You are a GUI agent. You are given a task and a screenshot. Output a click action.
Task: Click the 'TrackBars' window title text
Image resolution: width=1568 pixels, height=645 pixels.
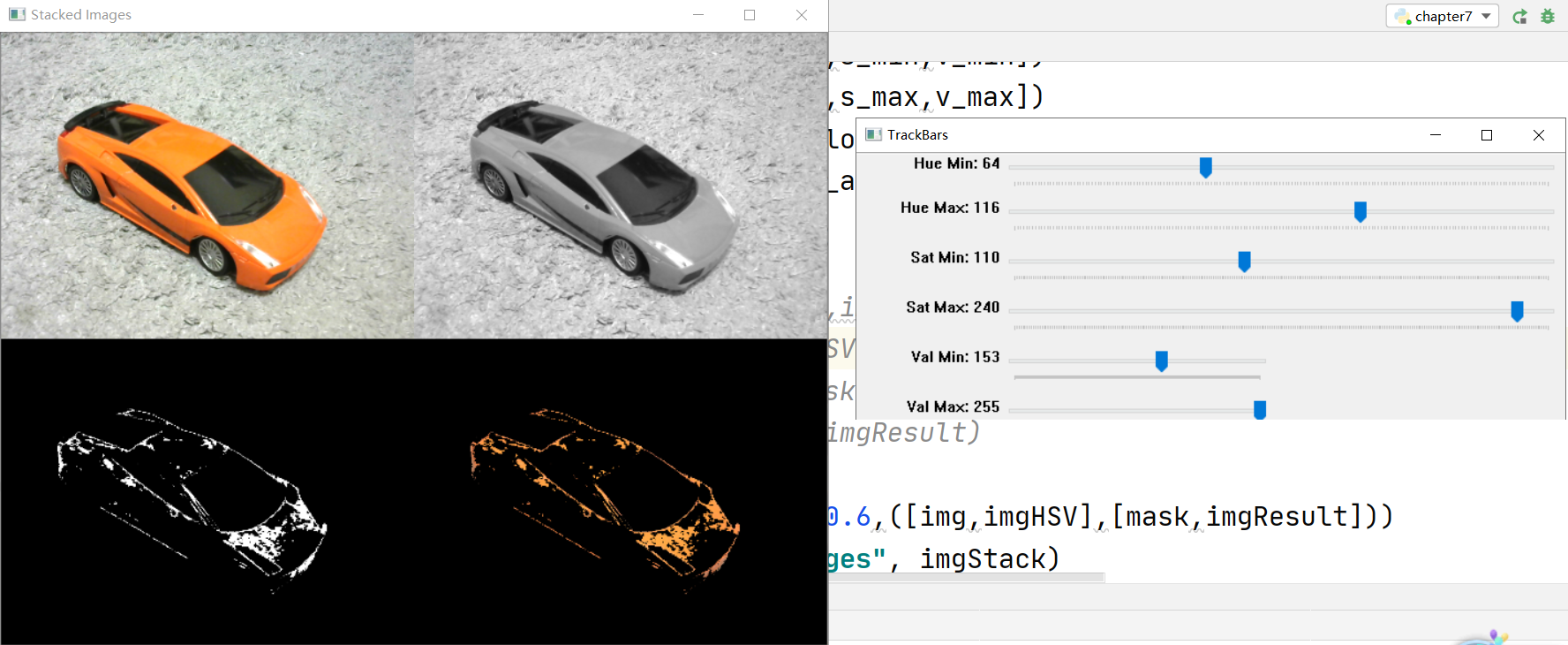pos(917,134)
